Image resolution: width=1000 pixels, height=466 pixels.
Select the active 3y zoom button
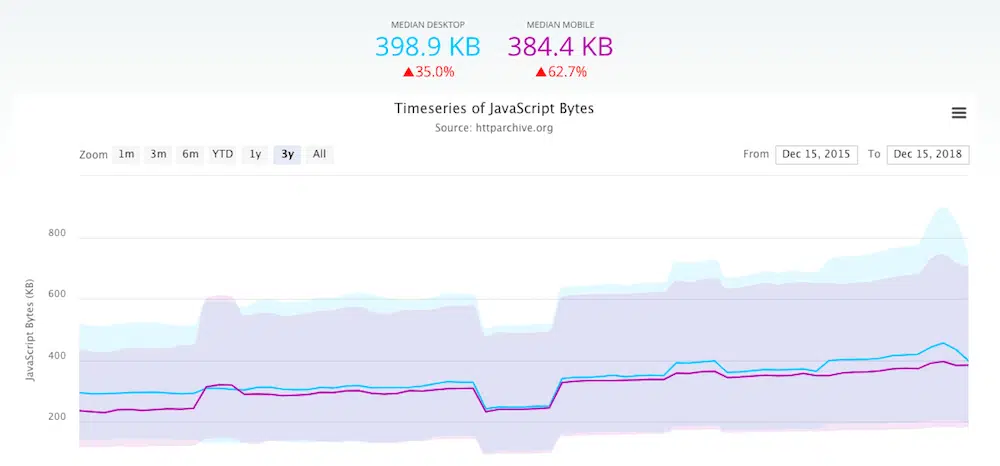287,154
